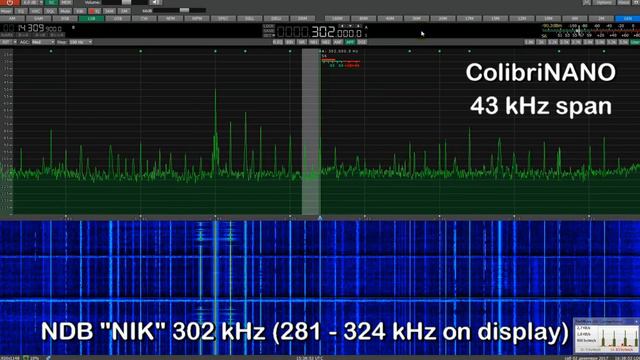Open the dropdown left of the AGC label
This screenshot has width=640, height=360.
(8, 42)
